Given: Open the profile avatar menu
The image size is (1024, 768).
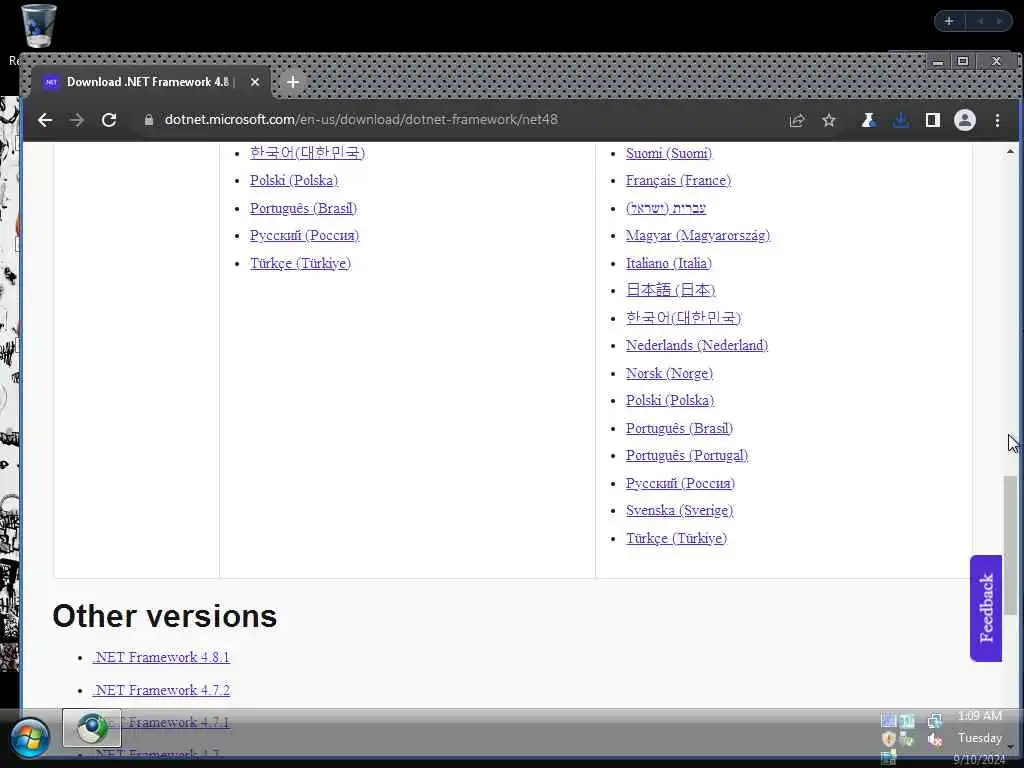Looking at the screenshot, I should pos(965,120).
